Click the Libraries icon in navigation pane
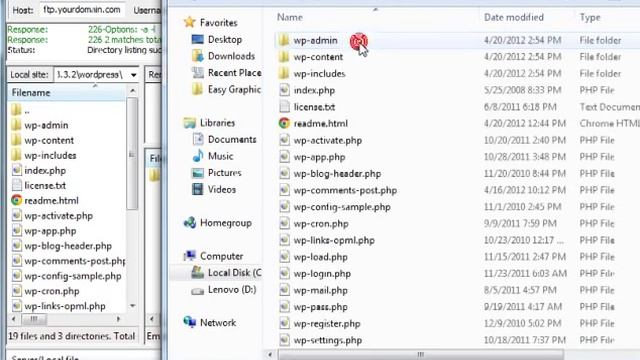 tap(189, 123)
